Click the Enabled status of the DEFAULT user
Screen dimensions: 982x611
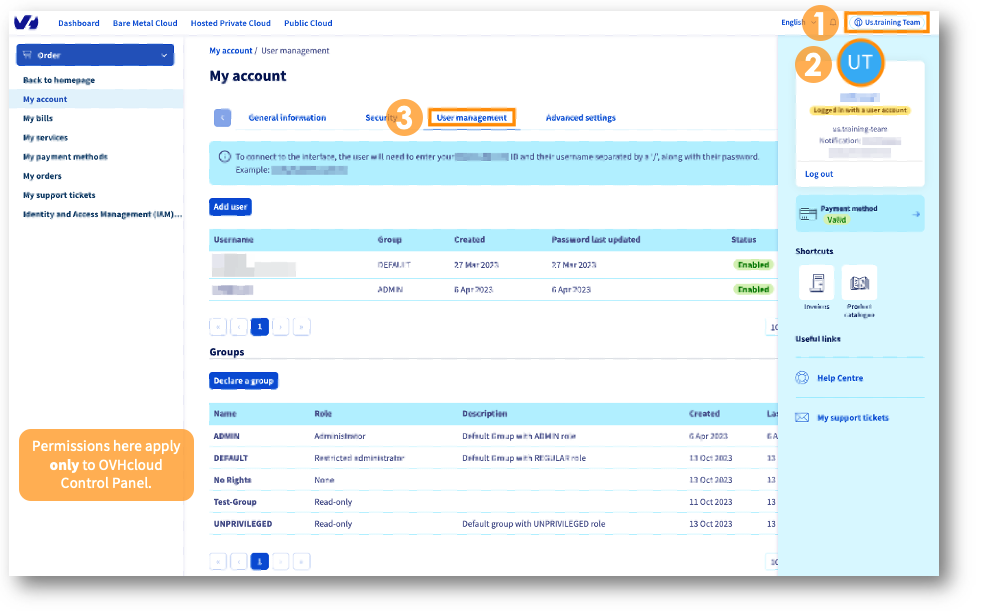point(753,265)
